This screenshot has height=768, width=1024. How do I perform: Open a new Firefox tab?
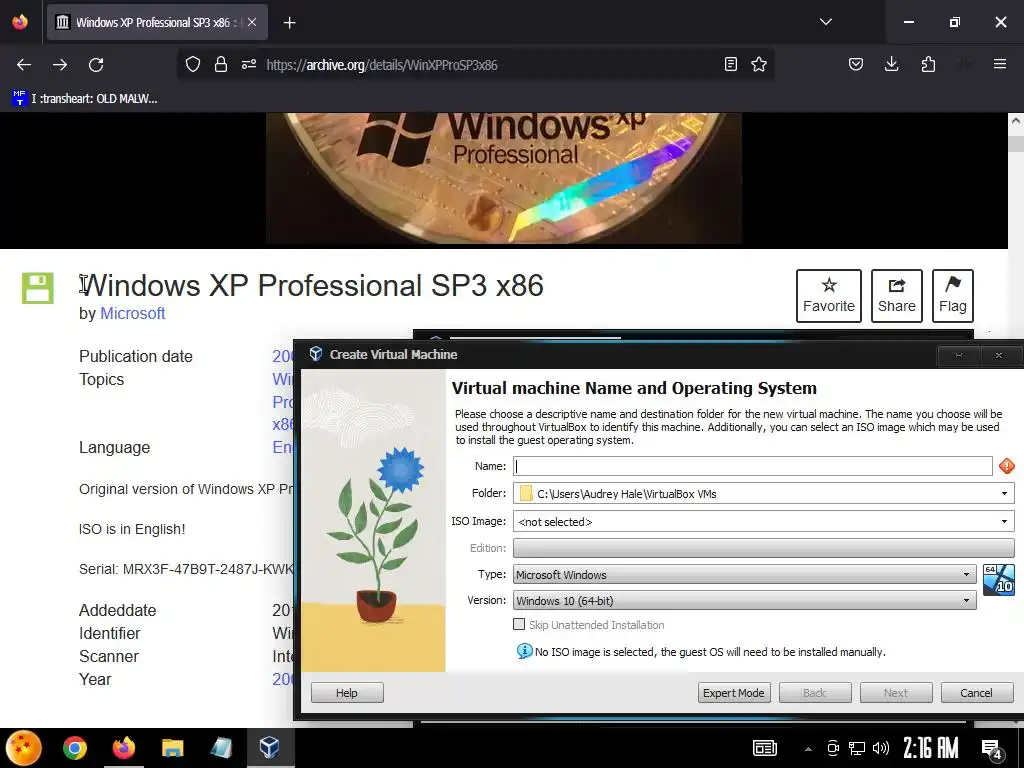(x=290, y=23)
